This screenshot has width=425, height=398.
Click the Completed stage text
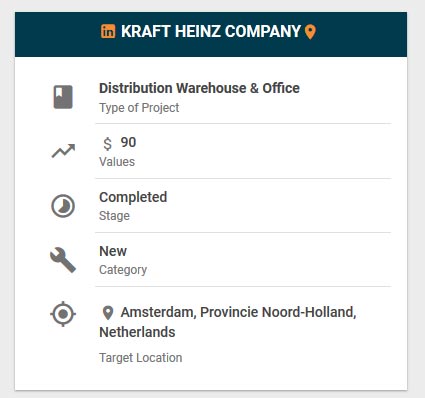[133, 197]
